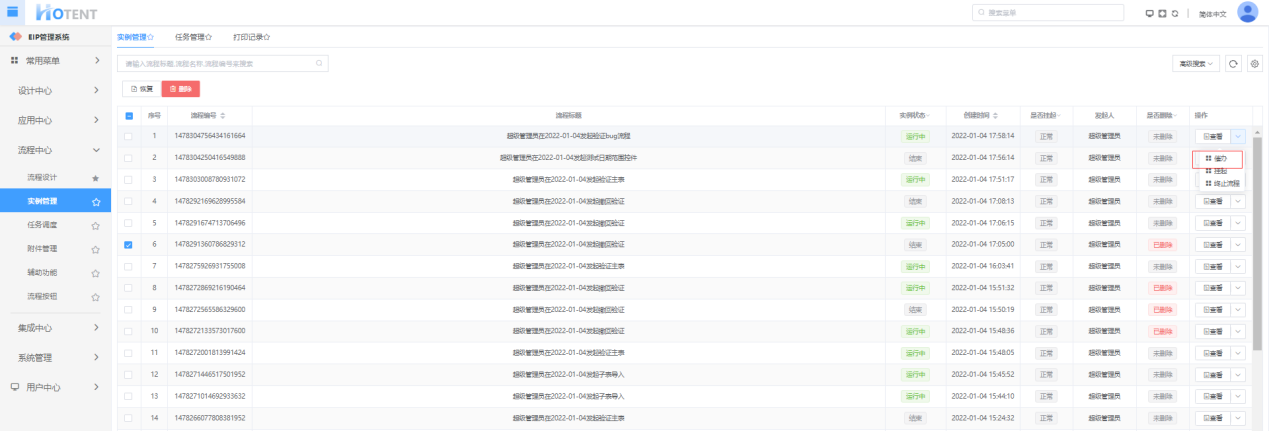The width and height of the screenshot is (1269, 431).
Task: Toggle the favorite star next to 任务调度
Action: coord(95,225)
